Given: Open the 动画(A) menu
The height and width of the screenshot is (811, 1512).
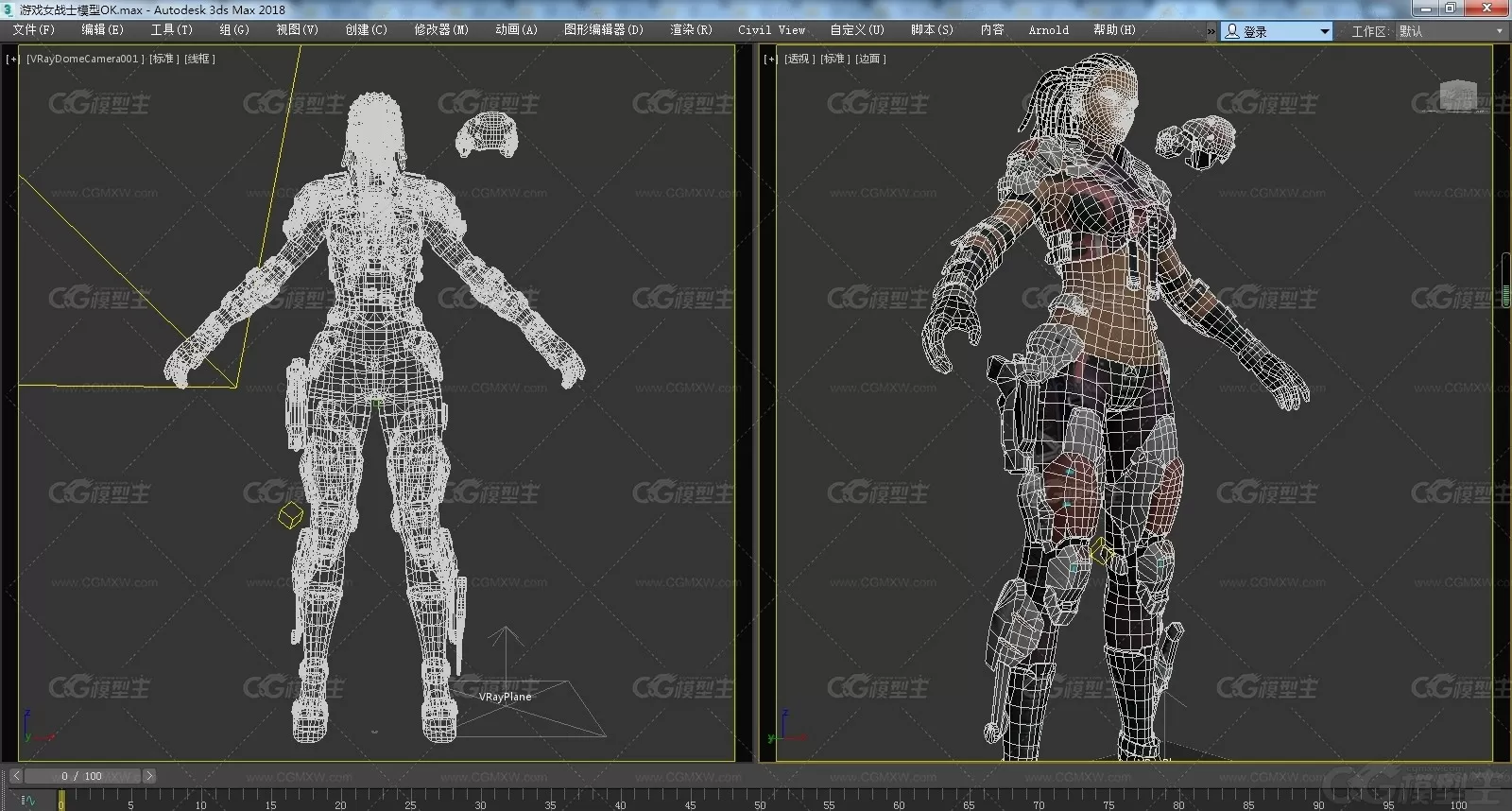Looking at the screenshot, I should [516, 30].
